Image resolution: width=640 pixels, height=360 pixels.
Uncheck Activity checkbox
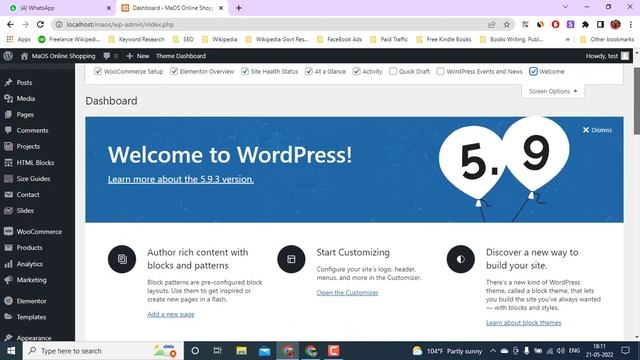click(x=357, y=71)
